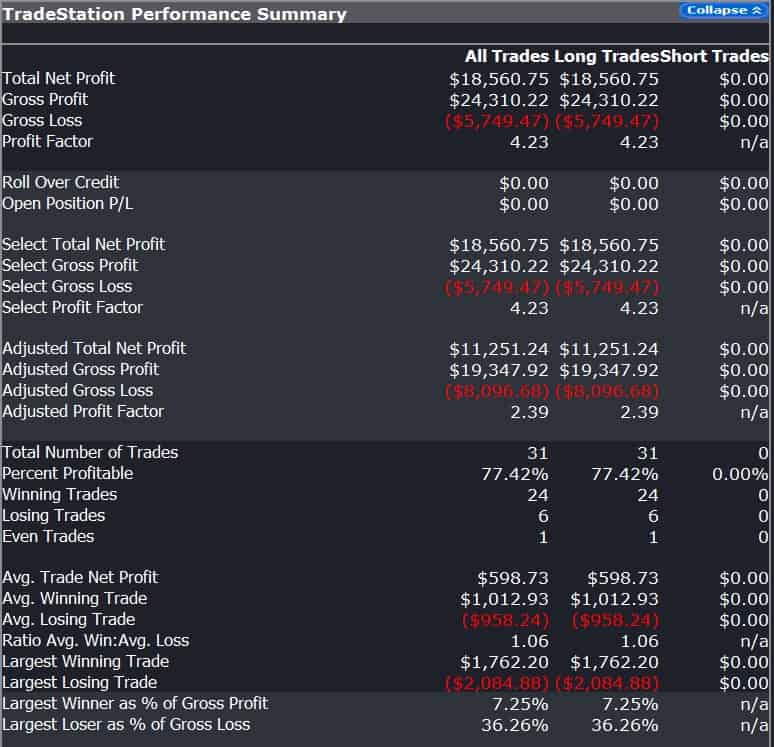Select the Profit Factor row label
774x747 pixels.
pos(47,142)
